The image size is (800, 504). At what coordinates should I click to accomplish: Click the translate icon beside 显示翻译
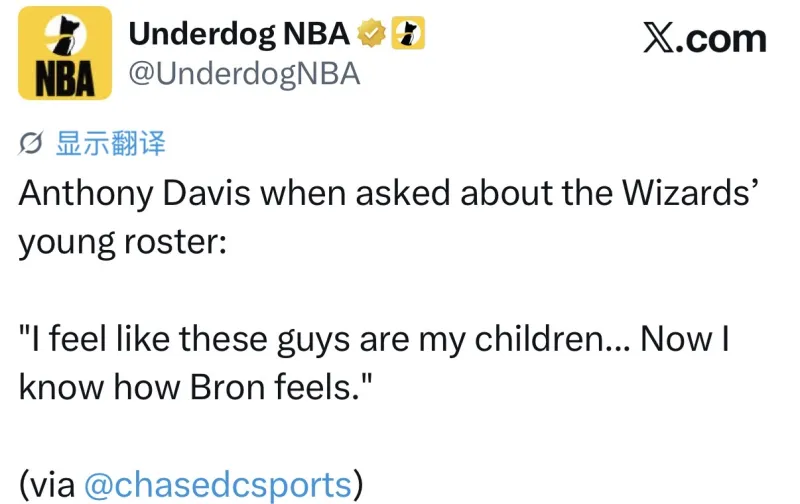coord(31,145)
